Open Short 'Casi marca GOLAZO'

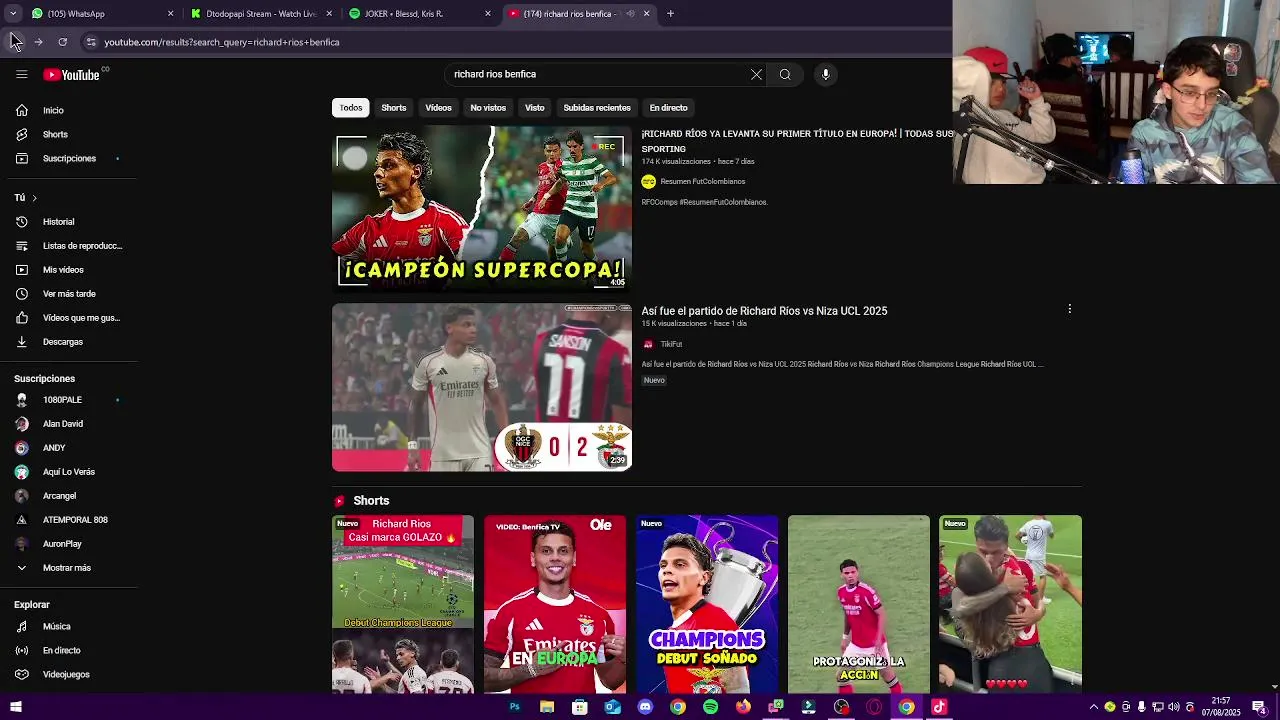[x=403, y=604]
